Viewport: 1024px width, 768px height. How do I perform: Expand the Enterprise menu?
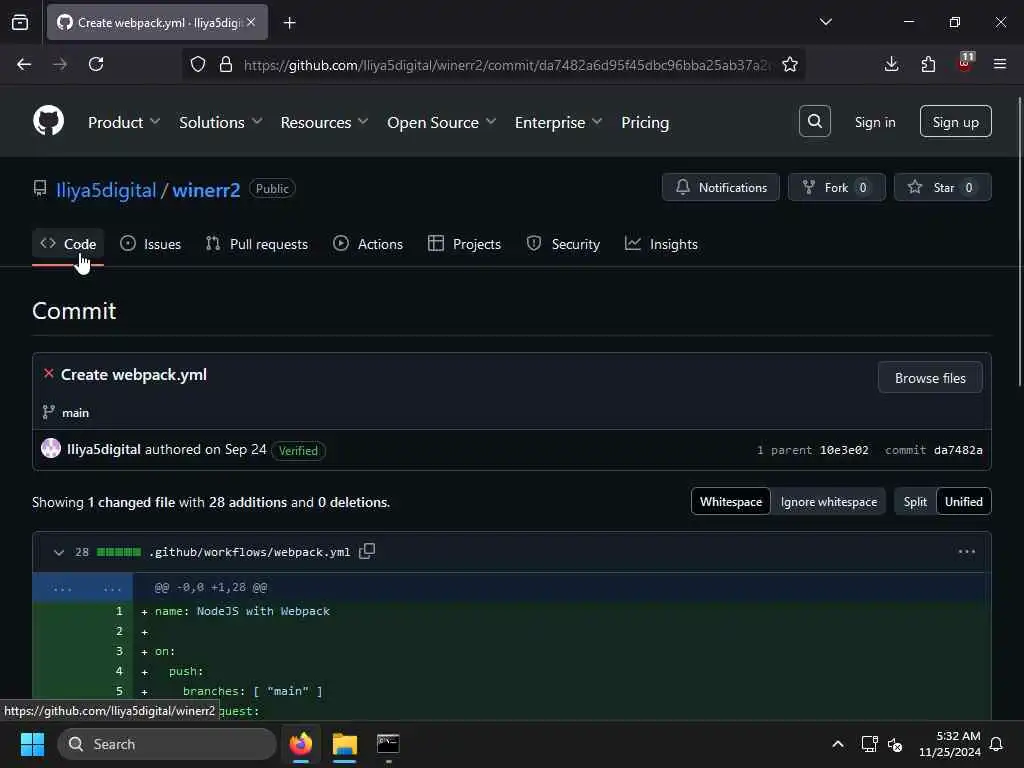(558, 122)
